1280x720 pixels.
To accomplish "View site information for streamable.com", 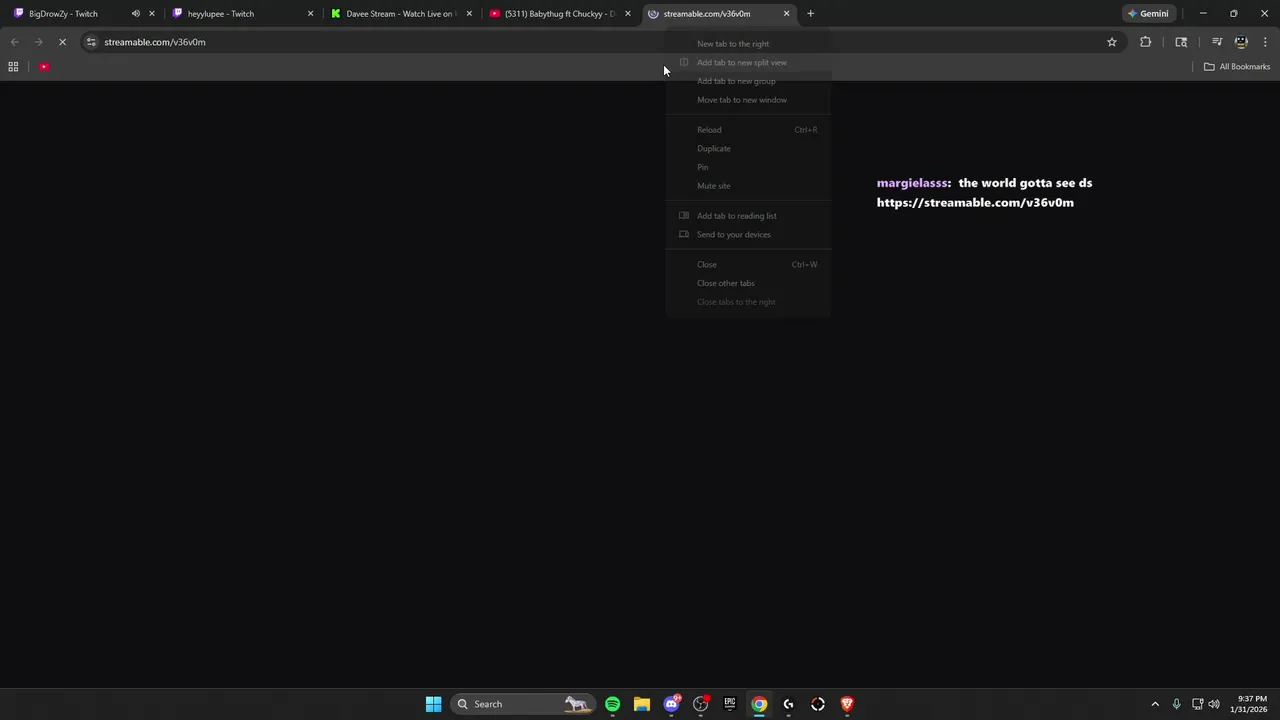I will coord(91,42).
